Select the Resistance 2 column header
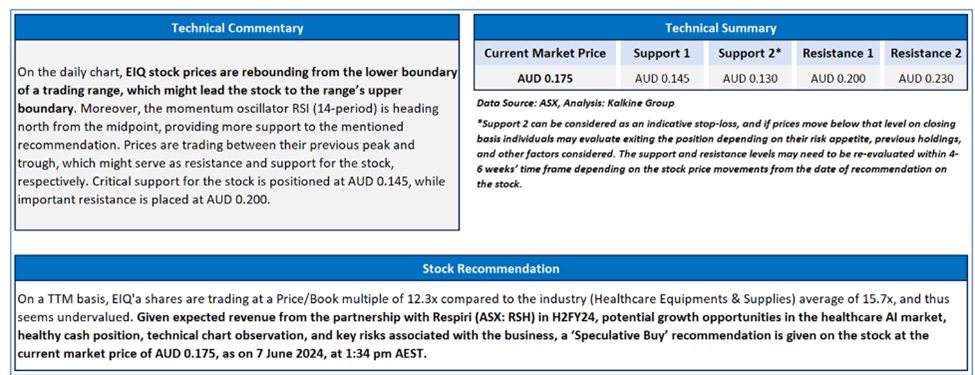Image resolution: width=975 pixels, height=375 pixels. [925, 53]
